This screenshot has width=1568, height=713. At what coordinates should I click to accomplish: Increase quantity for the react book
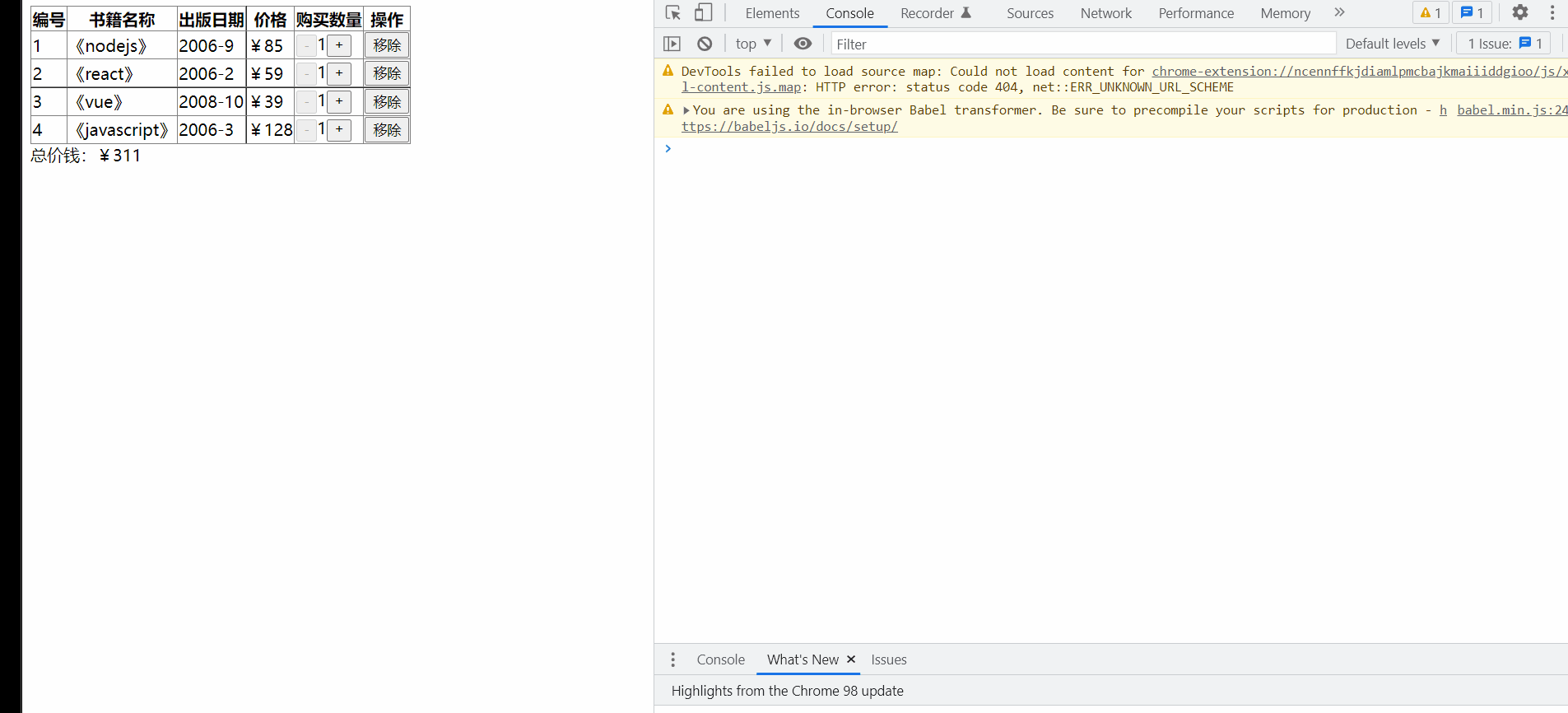[x=339, y=73]
